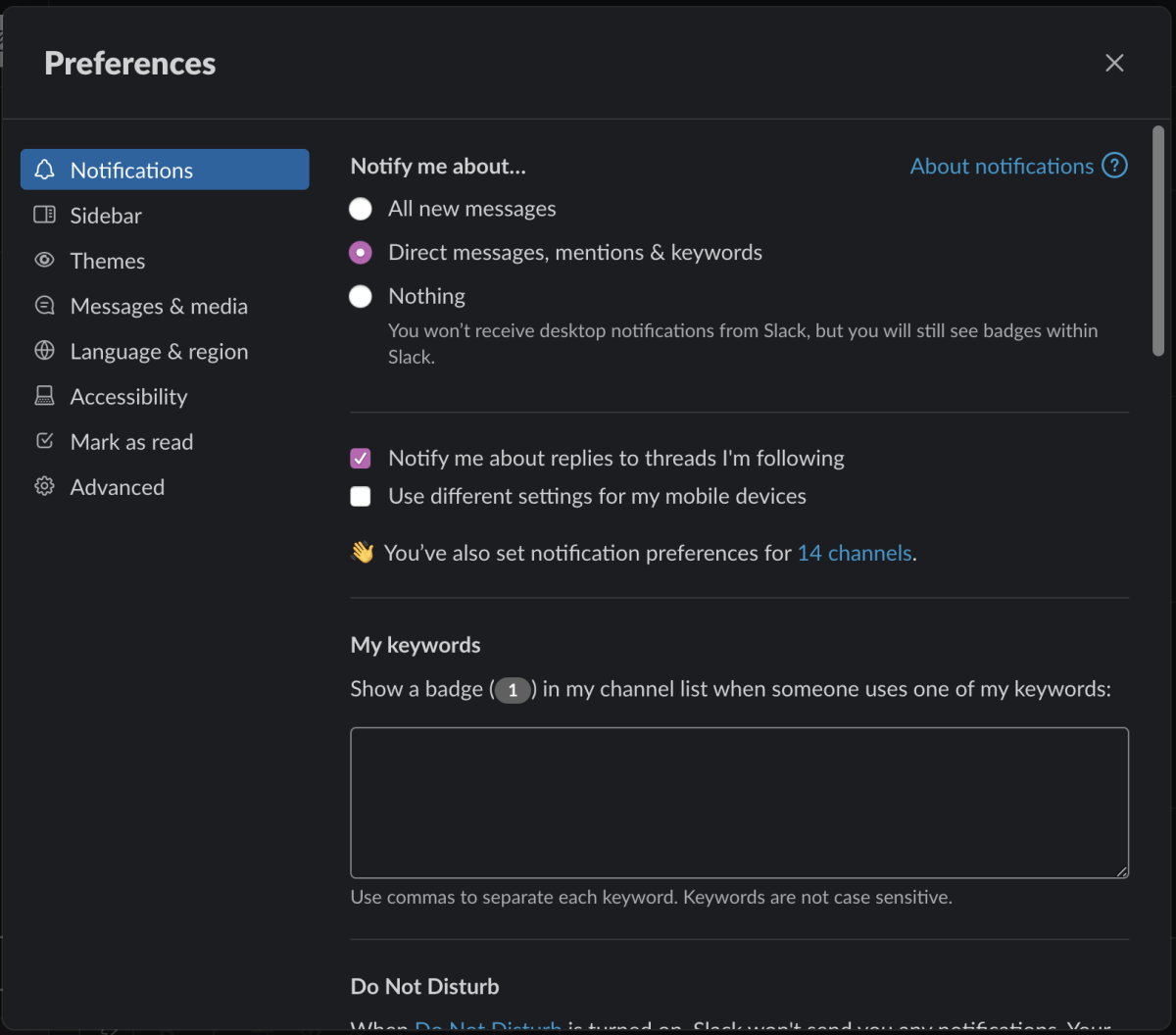
Task: Open the 14 channels link
Action: point(854,553)
